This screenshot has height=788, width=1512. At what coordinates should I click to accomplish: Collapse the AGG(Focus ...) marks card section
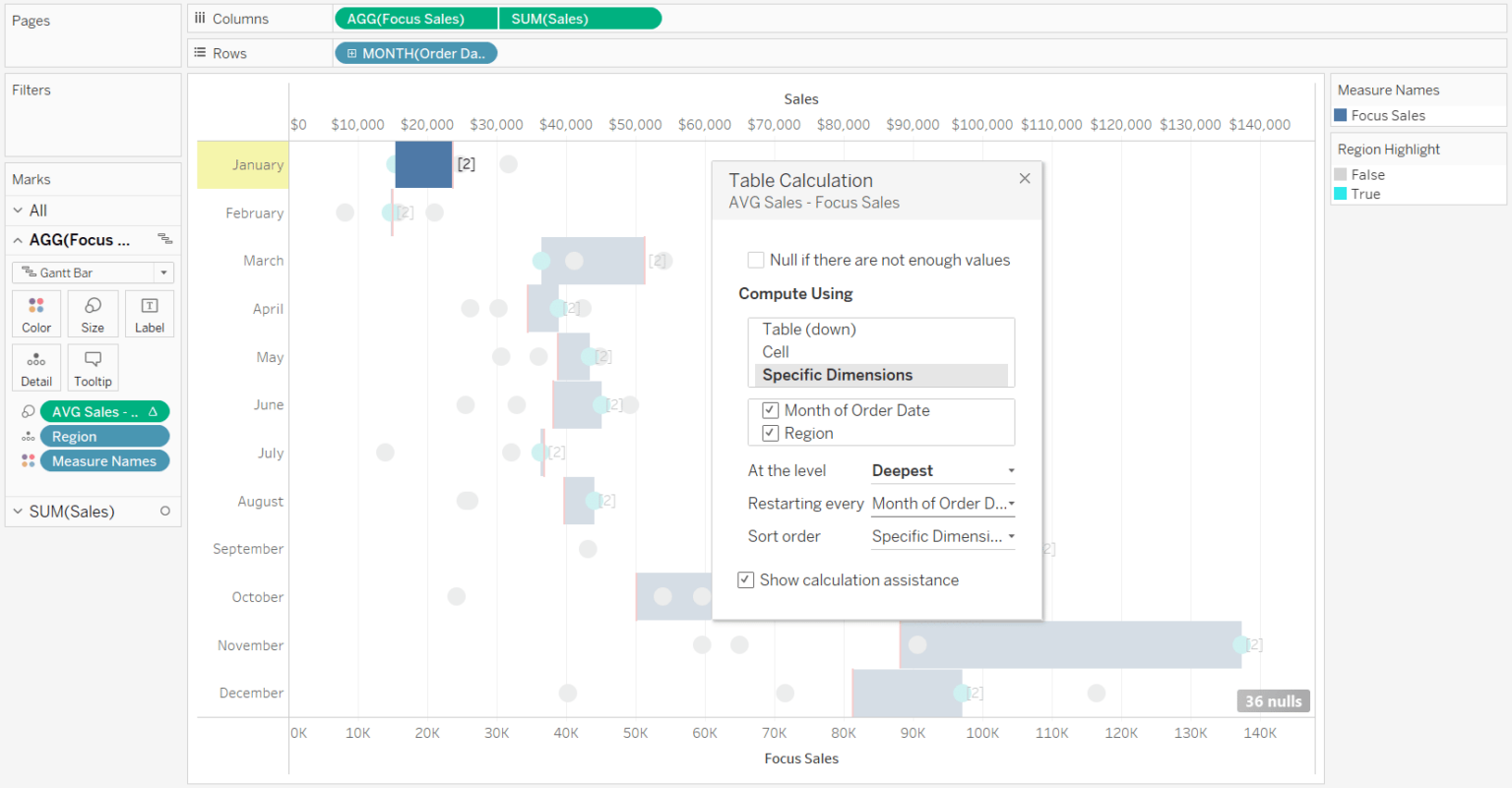tap(17, 239)
